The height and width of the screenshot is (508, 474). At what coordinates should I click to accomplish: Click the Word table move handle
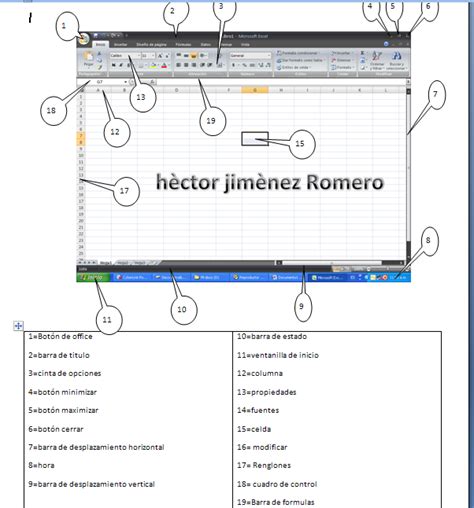point(18,326)
